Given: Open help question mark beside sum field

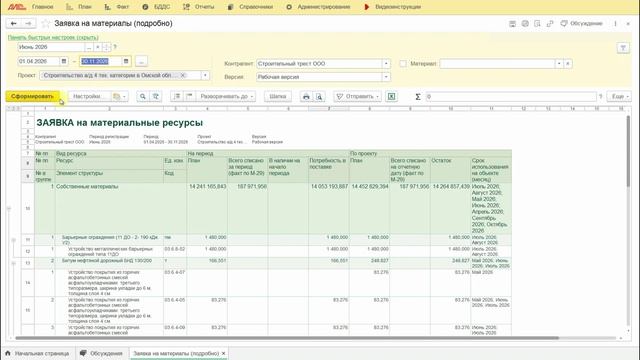Looking at the screenshot, I should tap(600, 97).
